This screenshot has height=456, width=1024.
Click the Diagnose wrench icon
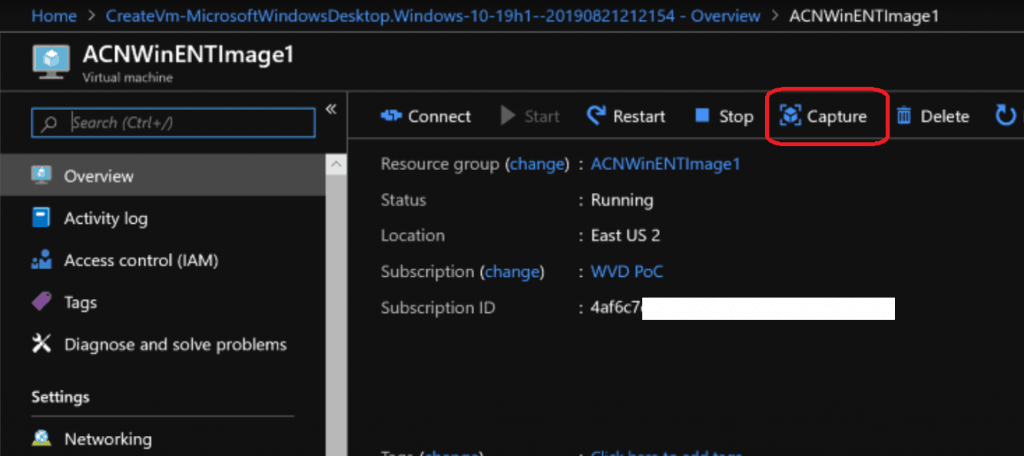[x=41, y=344]
